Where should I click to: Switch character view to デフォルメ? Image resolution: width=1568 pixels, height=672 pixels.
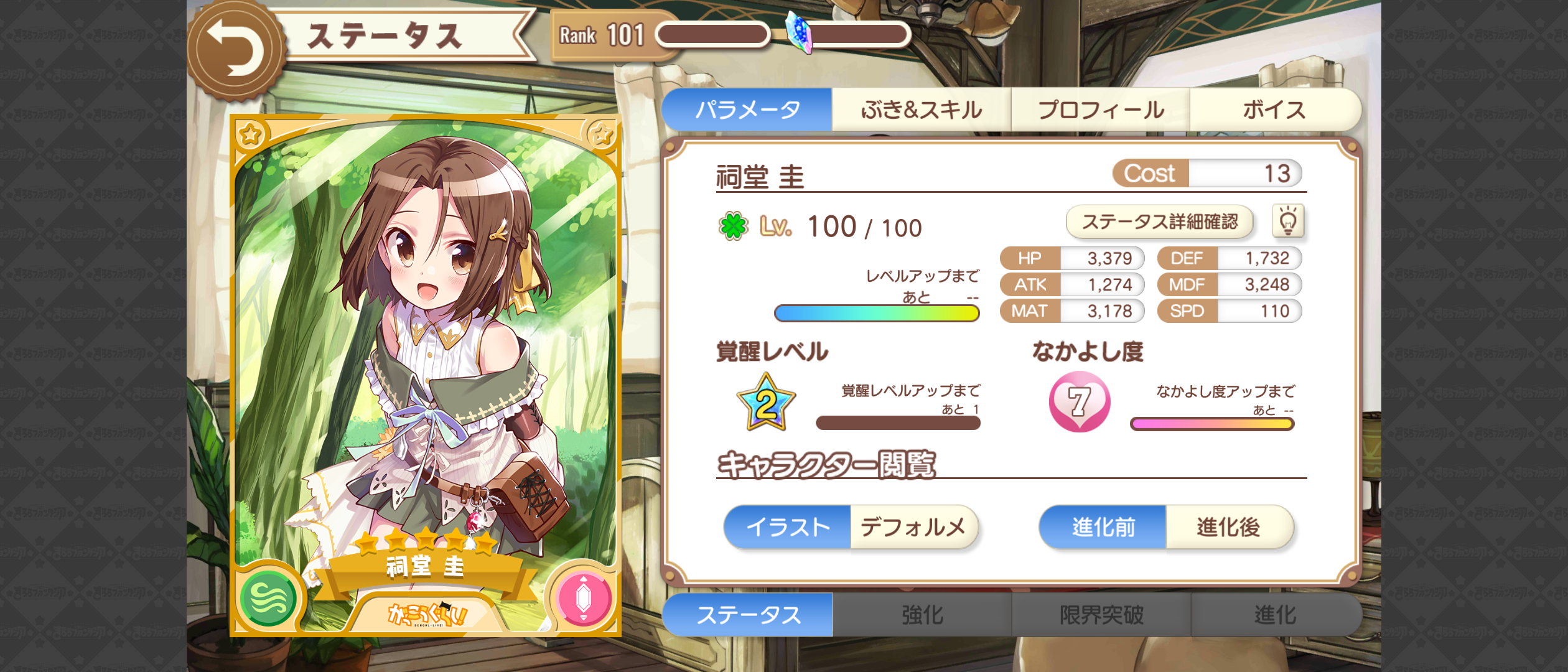pos(913,527)
